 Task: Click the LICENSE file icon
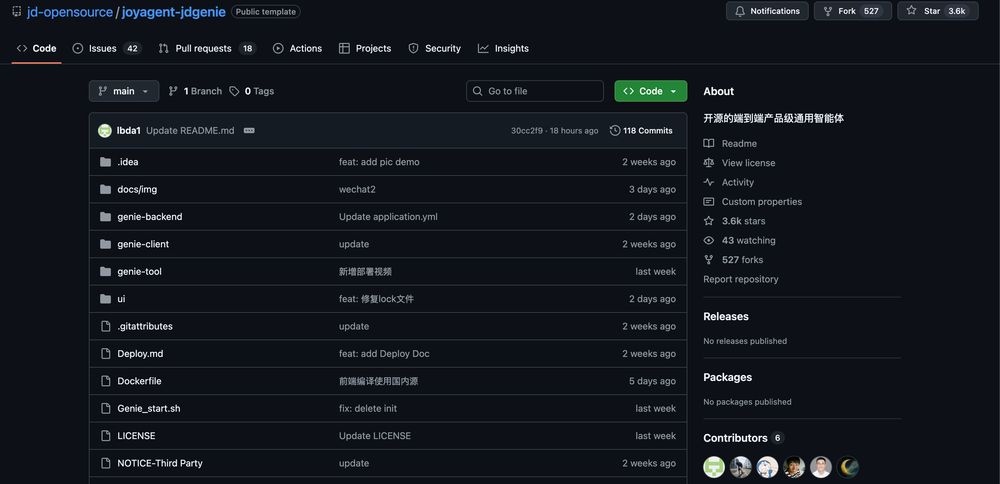pos(106,436)
